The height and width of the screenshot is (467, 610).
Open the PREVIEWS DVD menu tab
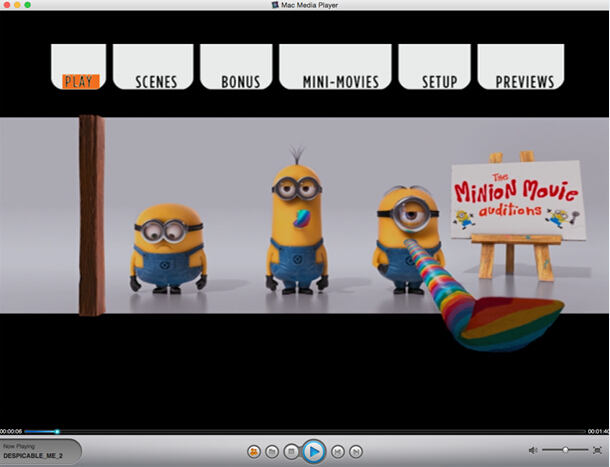[x=521, y=67]
